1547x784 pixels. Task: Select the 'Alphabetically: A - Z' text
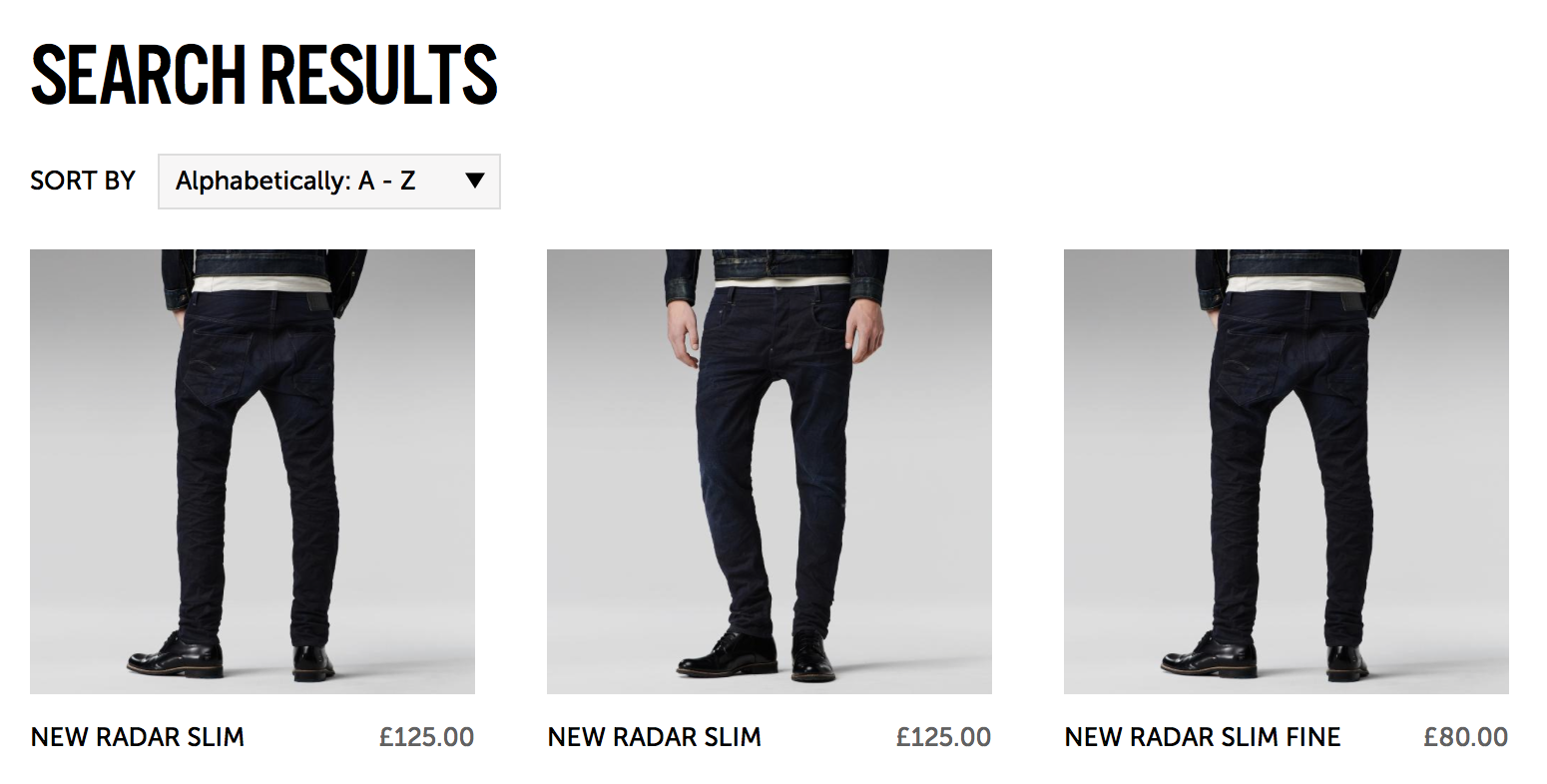pyautogui.click(x=295, y=182)
